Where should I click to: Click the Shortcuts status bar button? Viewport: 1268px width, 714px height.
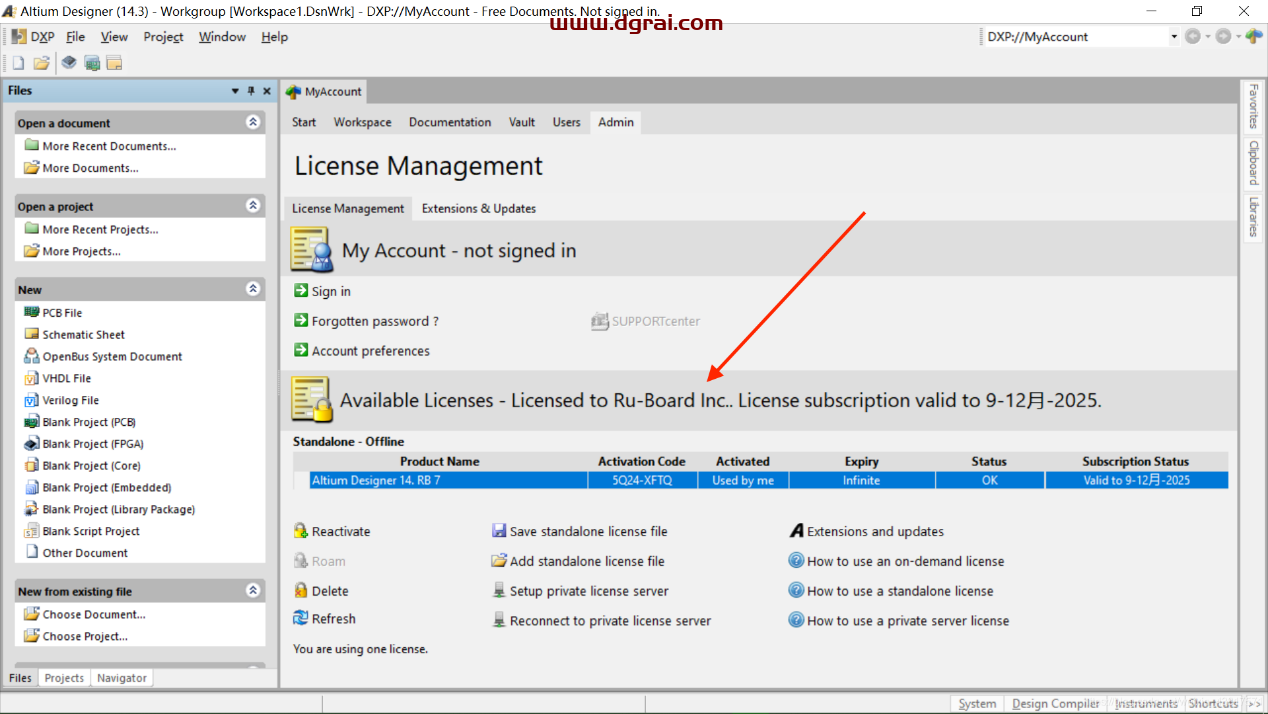1213,704
